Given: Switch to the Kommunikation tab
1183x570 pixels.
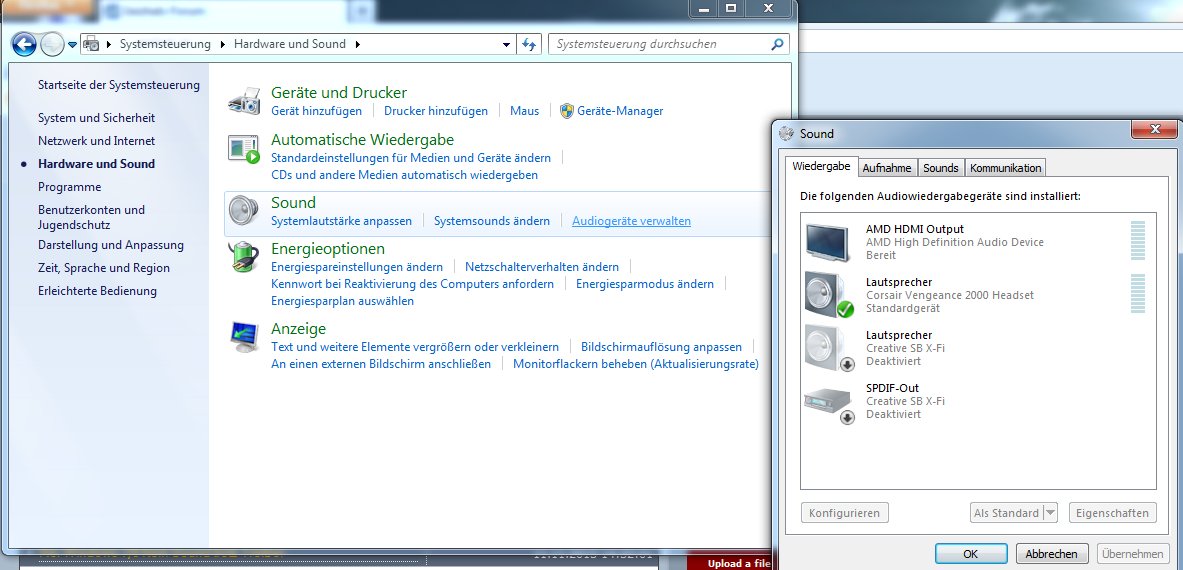Looking at the screenshot, I should click(x=1006, y=168).
